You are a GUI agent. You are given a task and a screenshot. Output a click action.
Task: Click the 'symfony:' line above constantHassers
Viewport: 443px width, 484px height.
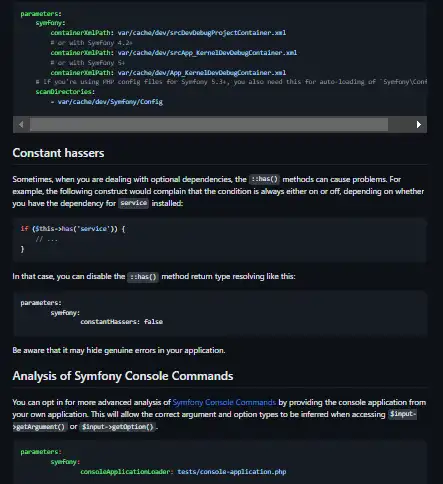click(x=65, y=313)
